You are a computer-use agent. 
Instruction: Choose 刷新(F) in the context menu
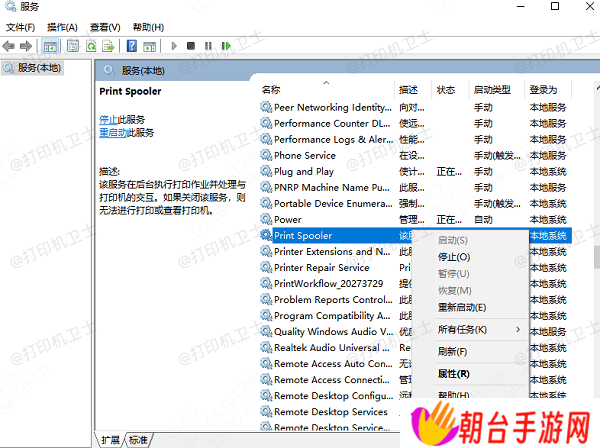click(x=452, y=352)
